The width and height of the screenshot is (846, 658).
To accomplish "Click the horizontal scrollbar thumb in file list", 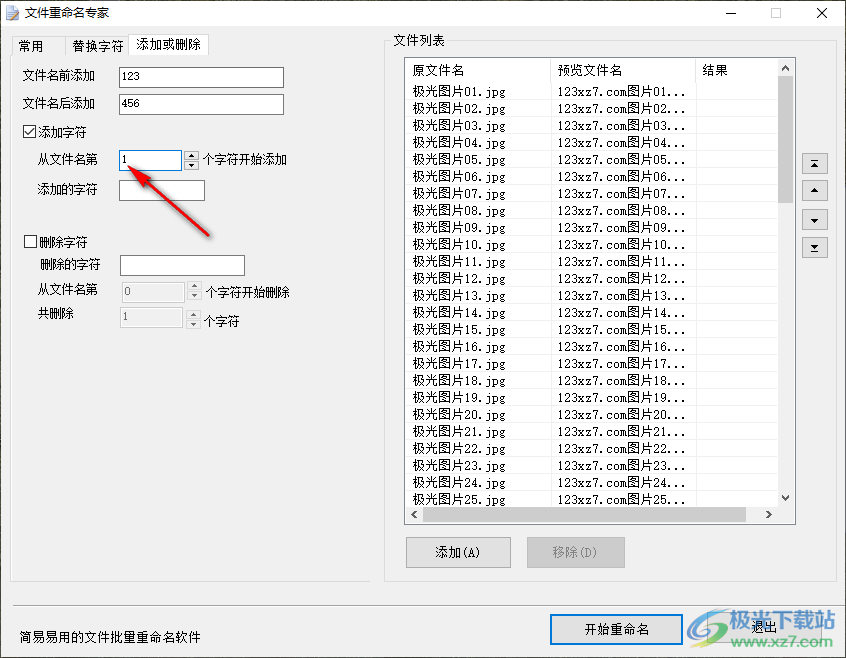I will coord(584,515).
